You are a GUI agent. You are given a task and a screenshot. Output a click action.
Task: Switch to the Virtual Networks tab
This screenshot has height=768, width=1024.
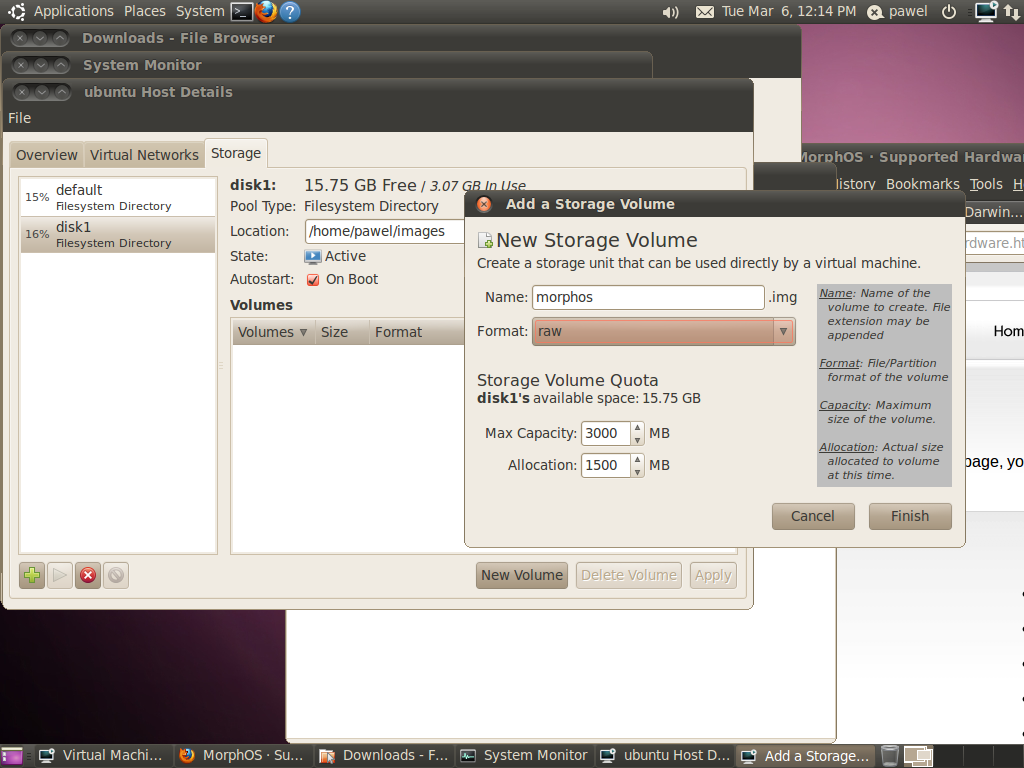[x=144, y=155]
